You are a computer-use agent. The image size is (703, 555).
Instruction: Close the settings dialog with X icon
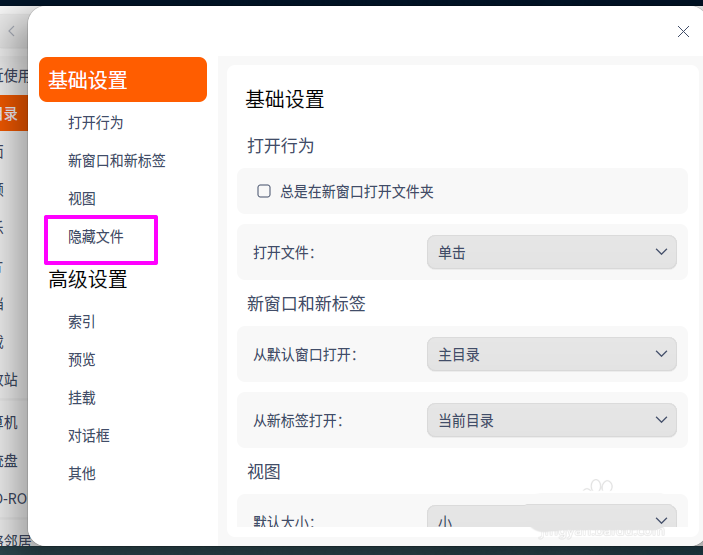[x=683, y=32]
